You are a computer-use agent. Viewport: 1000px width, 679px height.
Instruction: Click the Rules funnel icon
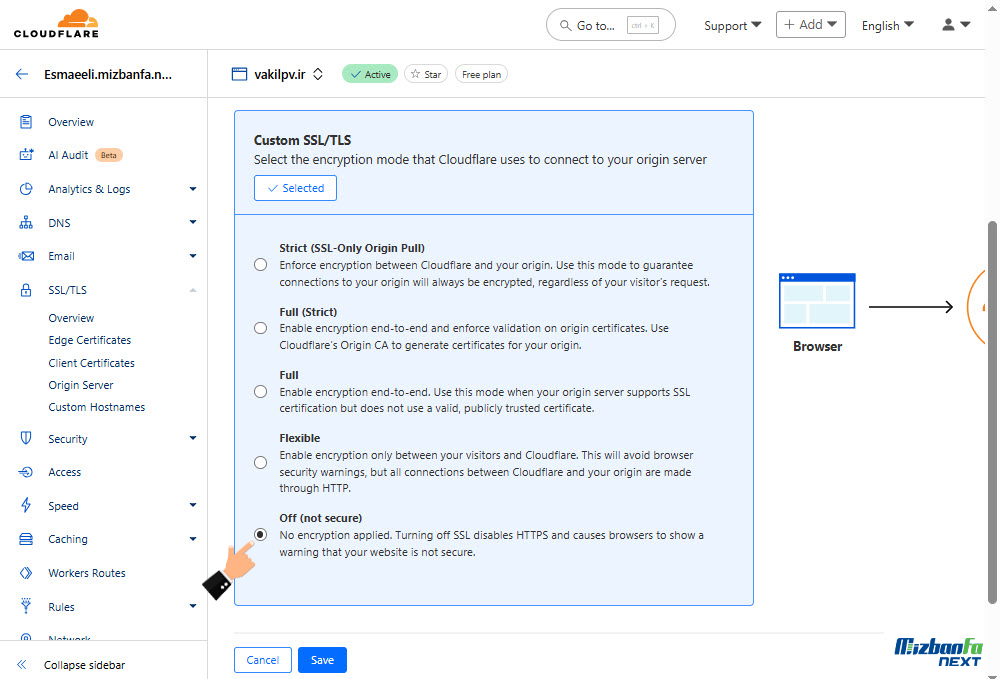[26, 606]
